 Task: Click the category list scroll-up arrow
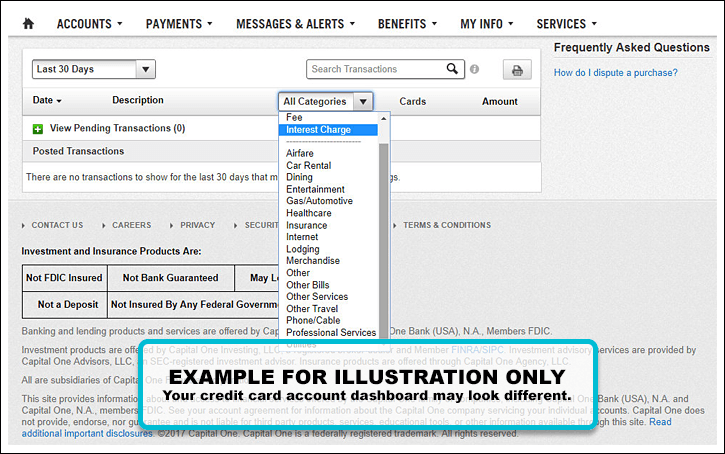tap(383, 119)
